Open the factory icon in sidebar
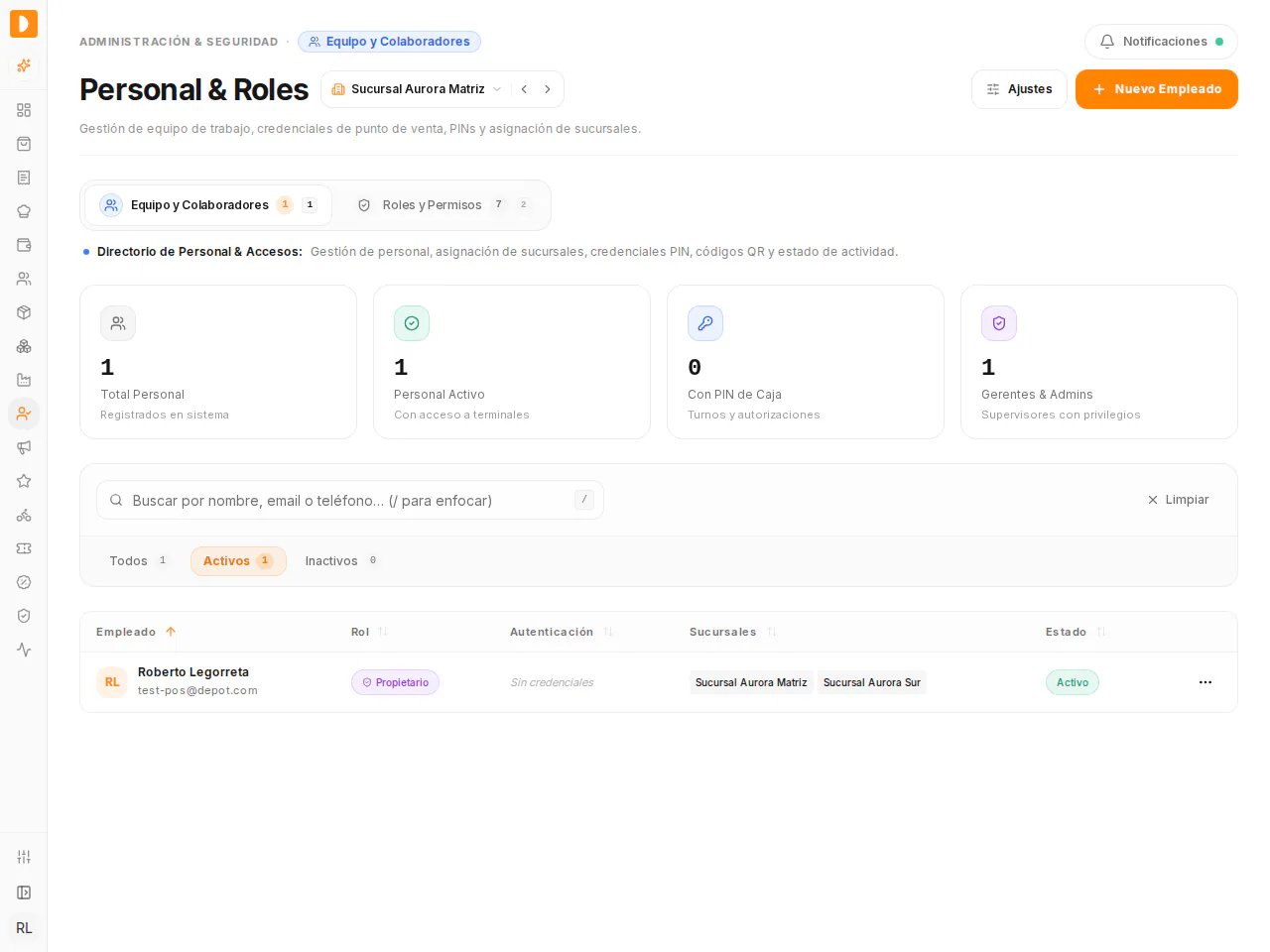1270x952 pixels. [24, 380]
